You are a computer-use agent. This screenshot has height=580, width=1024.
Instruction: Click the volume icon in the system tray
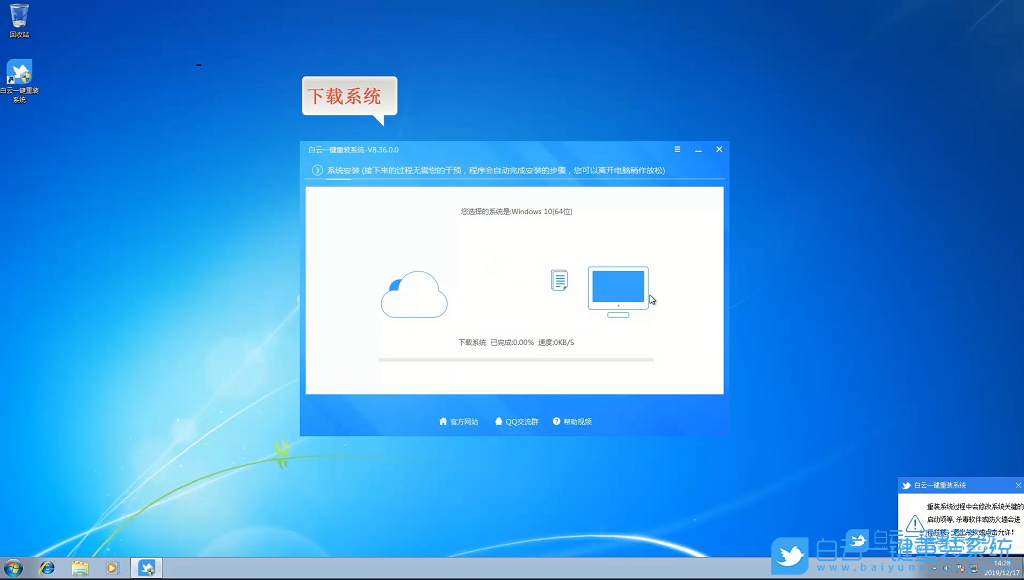[947, 567]
